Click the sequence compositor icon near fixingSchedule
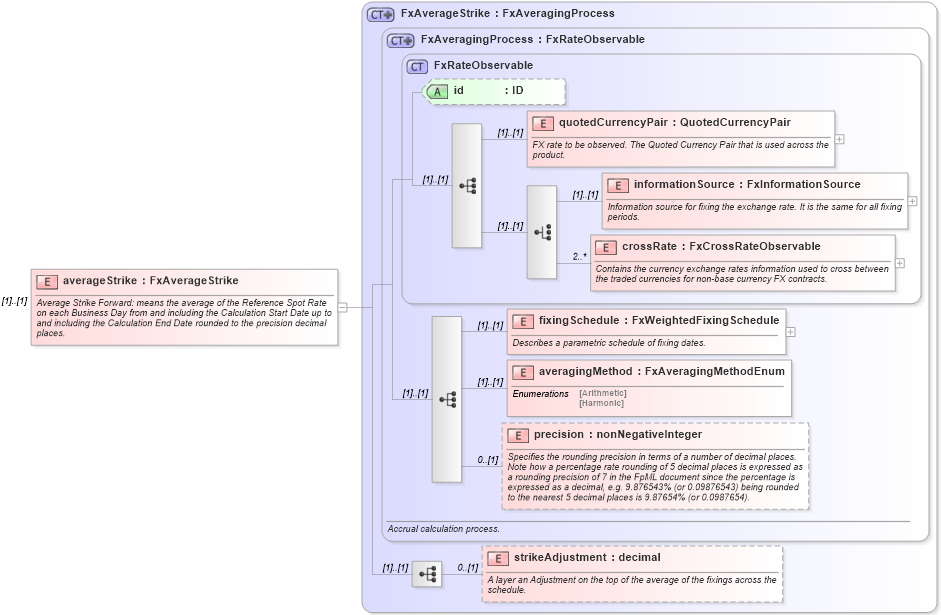The height and width of the screenshot is (615, 941). pyautogui.click(x=446, y=399)
